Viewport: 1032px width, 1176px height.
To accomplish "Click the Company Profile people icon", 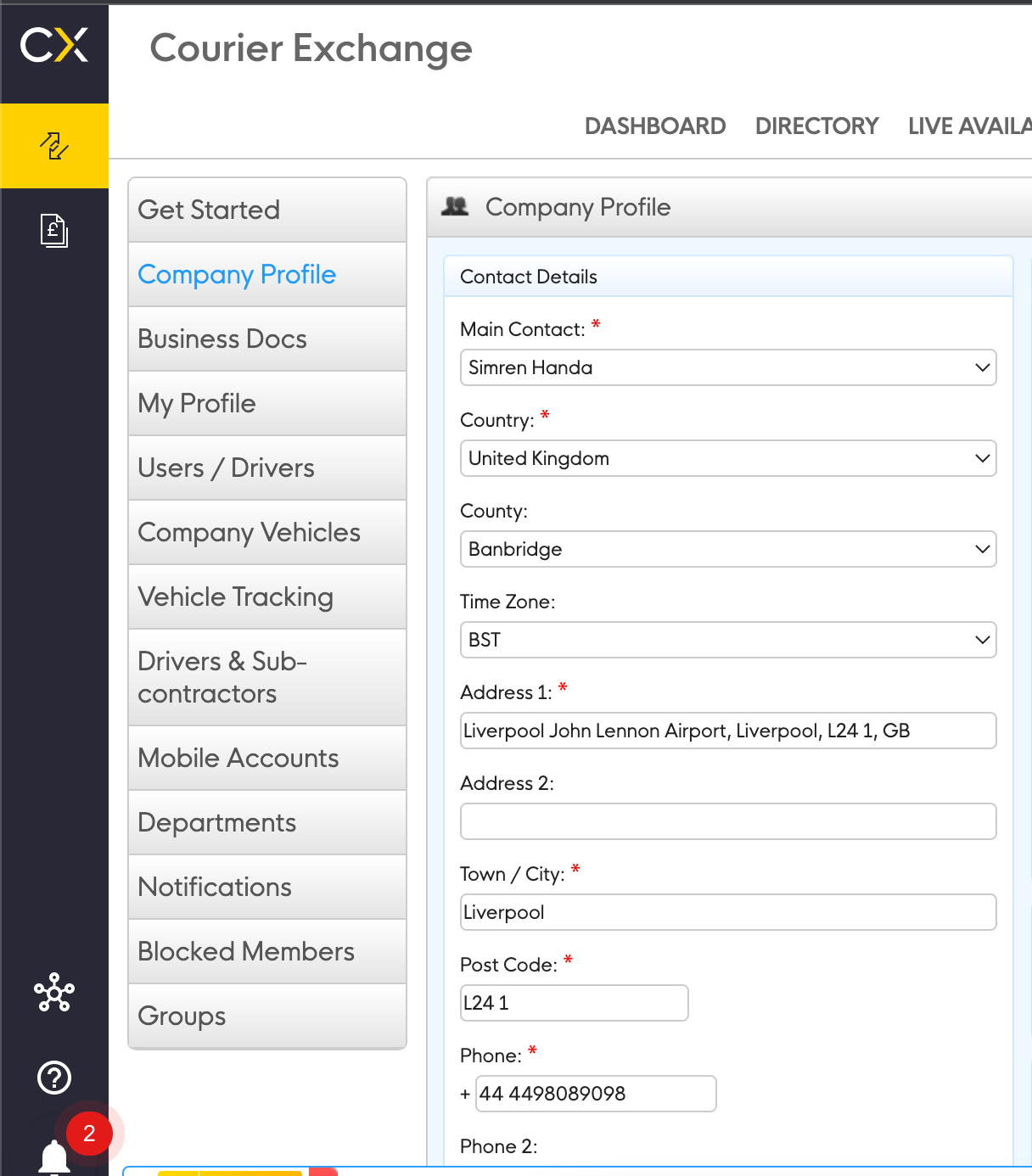I will pyautogui.click(x=455, y=206).
